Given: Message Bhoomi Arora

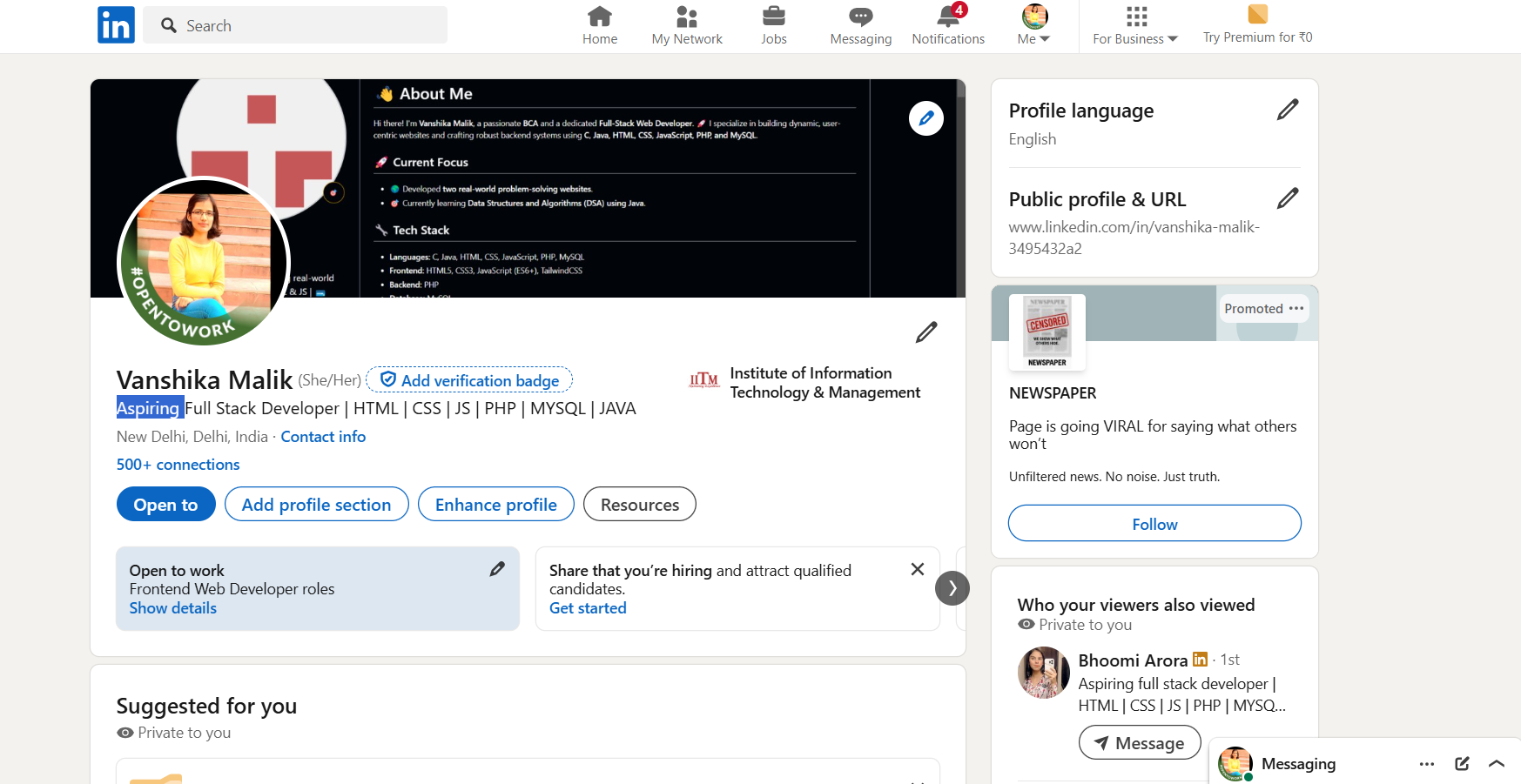Looking at the screenshot, I should coord(1140,743).
